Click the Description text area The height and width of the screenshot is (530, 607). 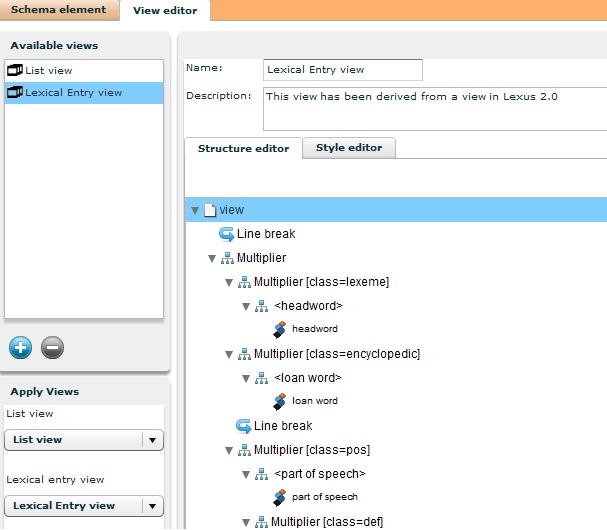(435, 109)
